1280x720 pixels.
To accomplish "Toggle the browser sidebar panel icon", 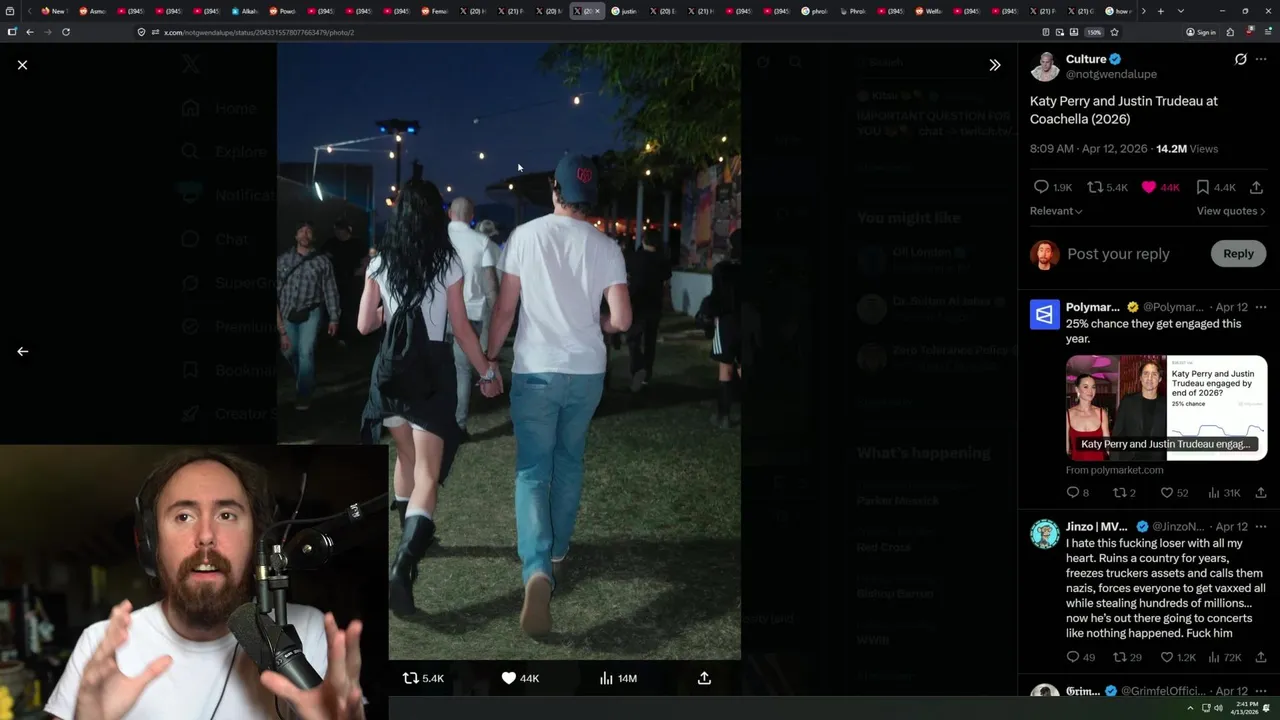I will coord(12,32).
